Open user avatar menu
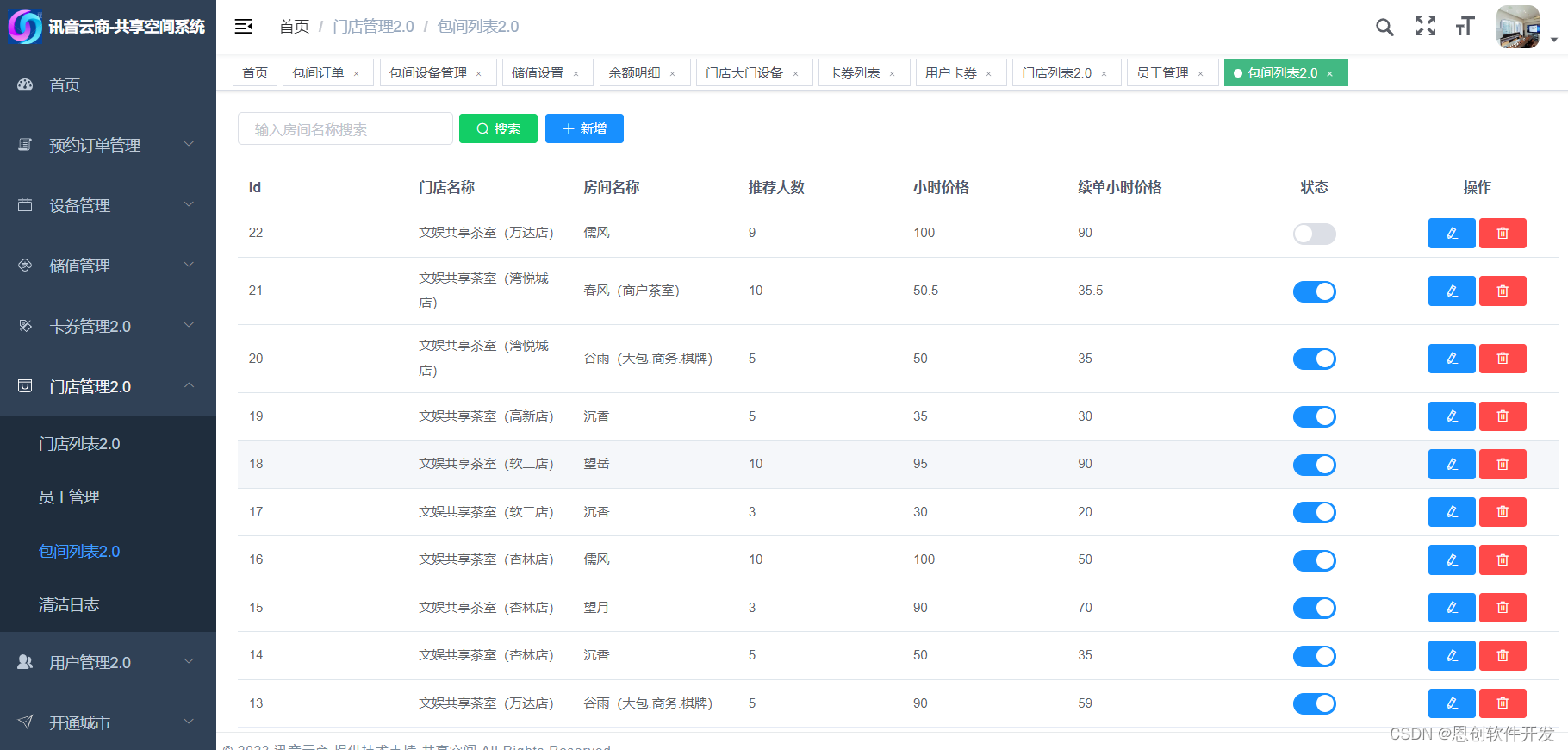This screenshot has height=750, width=1568. [x=1518, y=27]
